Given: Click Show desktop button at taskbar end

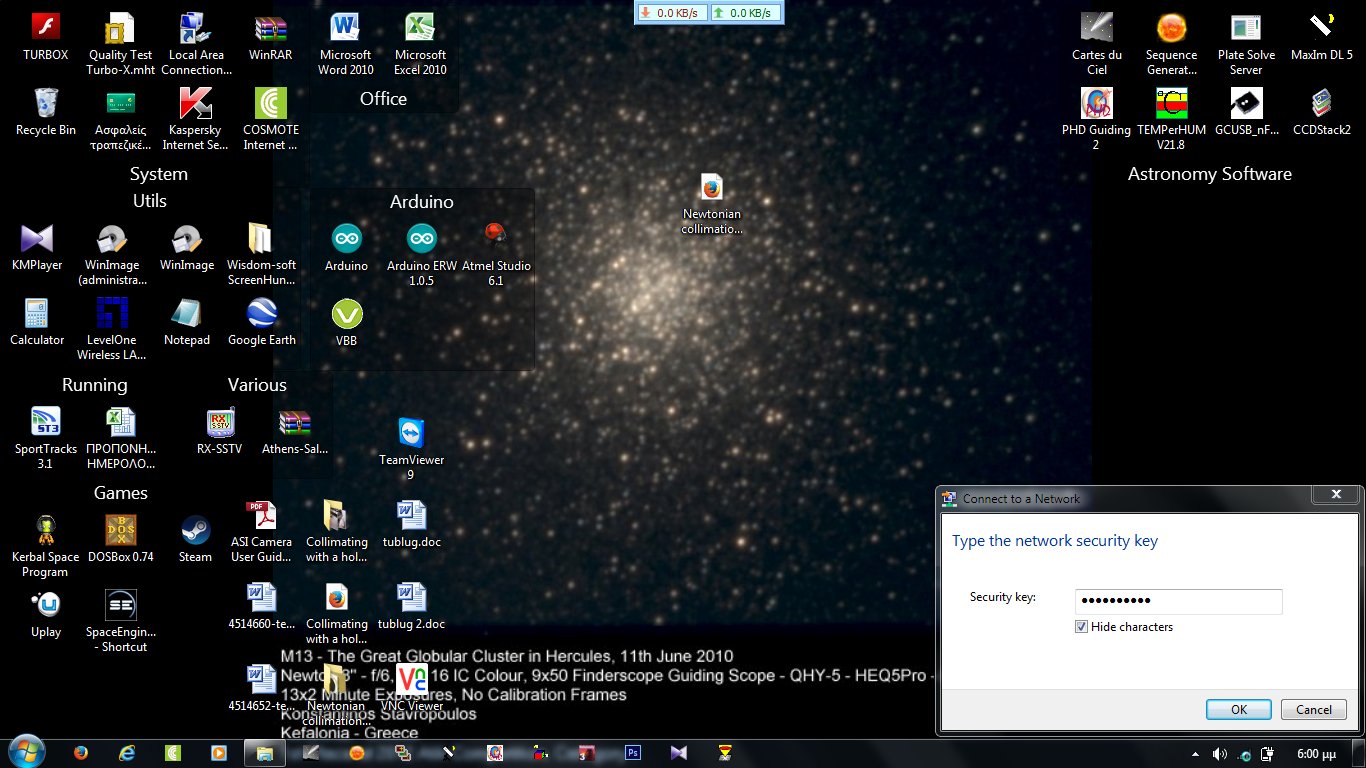Looking at the screenshot, I should 1359,753.
